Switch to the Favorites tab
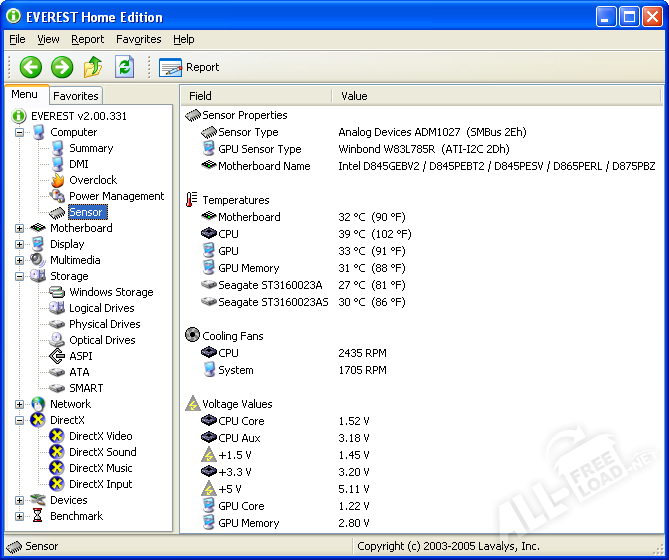This screenshot has width=669, height=560. pos(76,96)
